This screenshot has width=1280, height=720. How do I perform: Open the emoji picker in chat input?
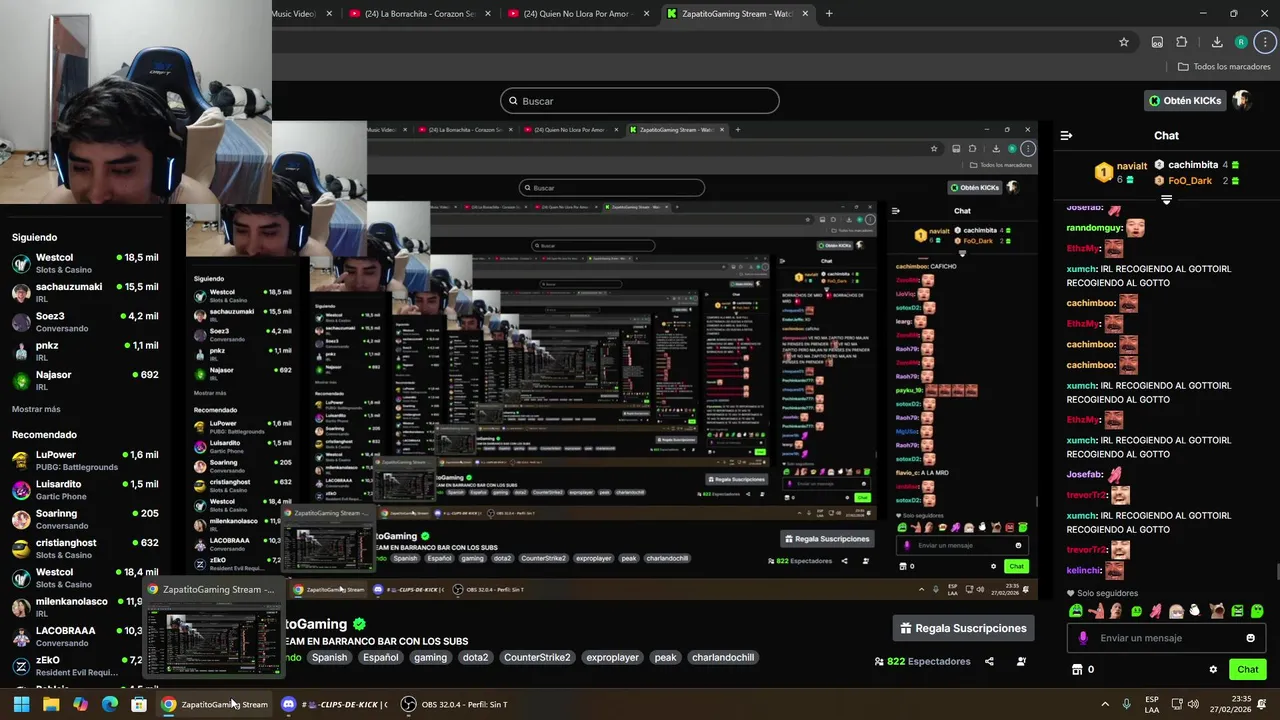tap(1250, 638)
